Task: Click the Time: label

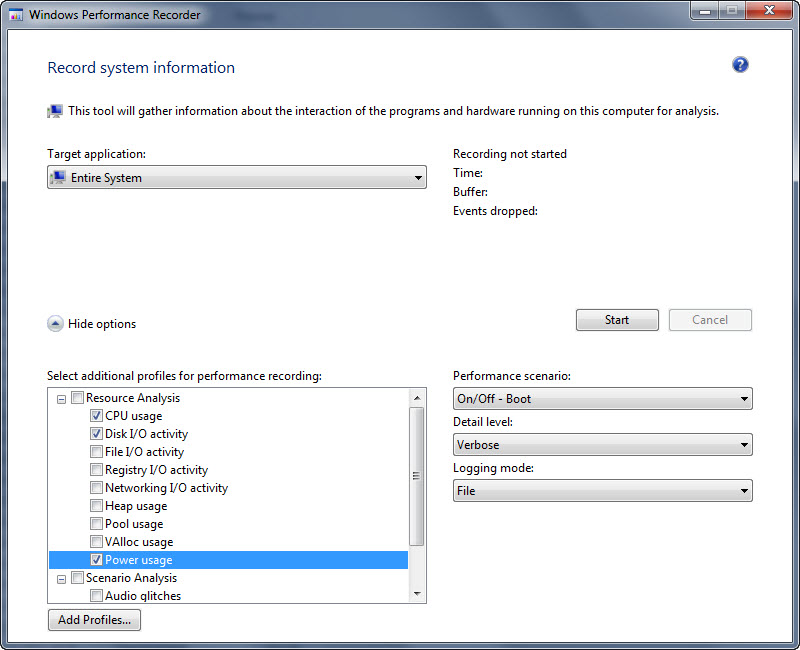Action: tap(468, 173)
